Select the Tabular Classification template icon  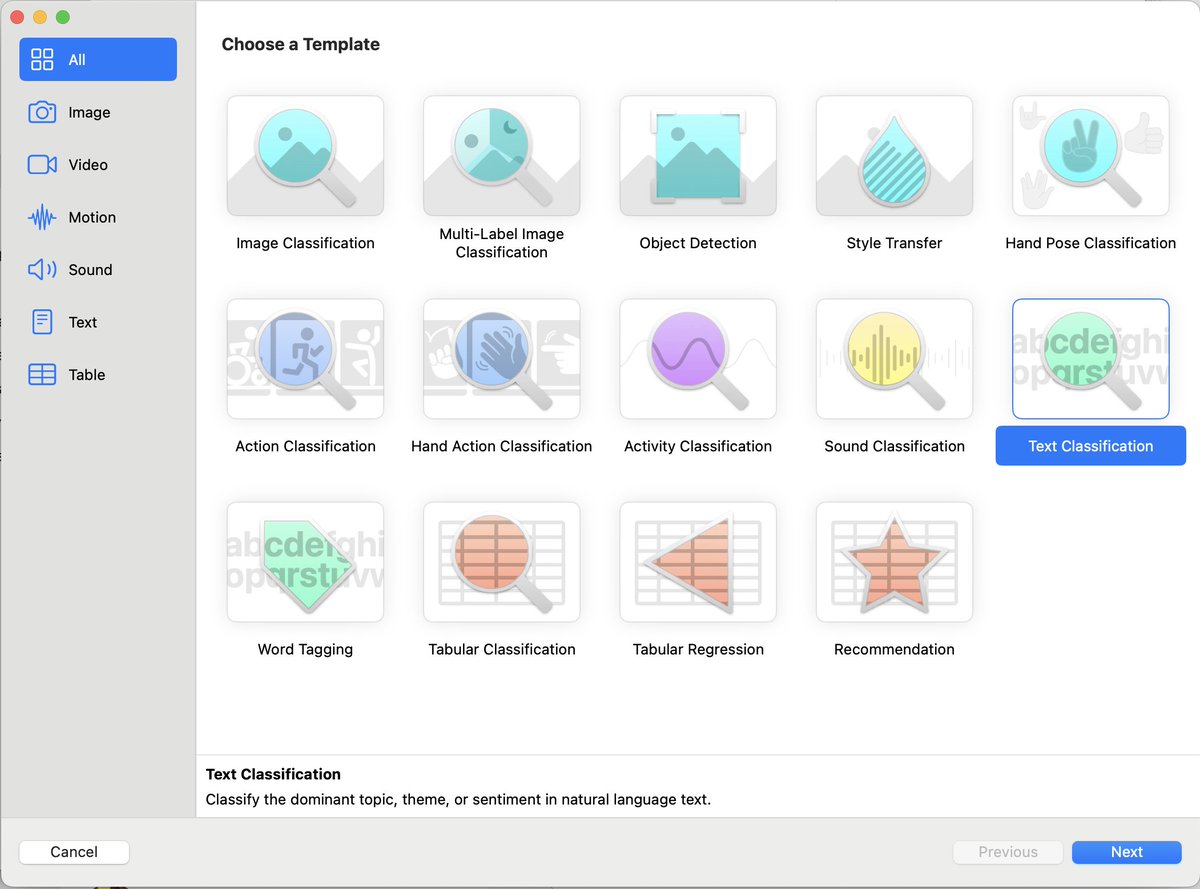tap(501, 562)
